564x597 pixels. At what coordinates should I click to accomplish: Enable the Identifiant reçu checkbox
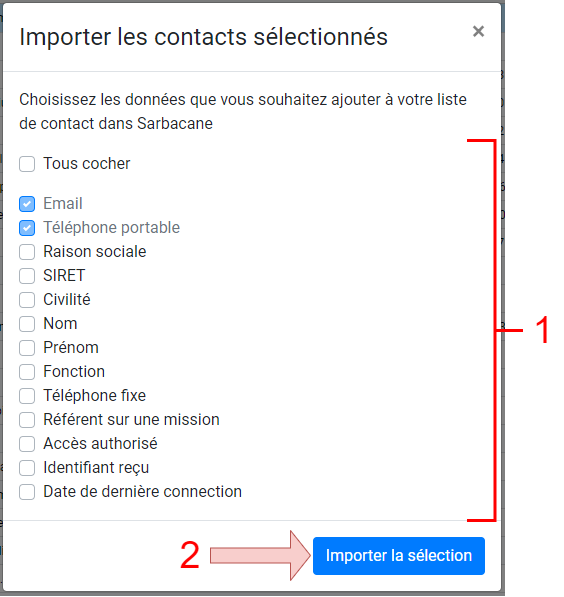coord(27,468)
